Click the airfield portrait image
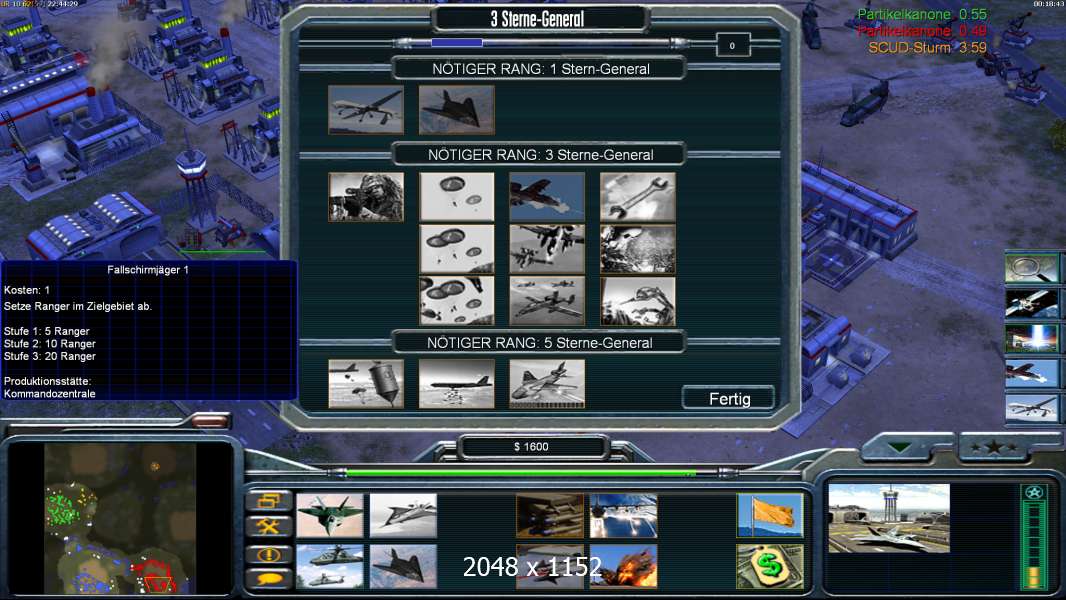 [889, 518]
